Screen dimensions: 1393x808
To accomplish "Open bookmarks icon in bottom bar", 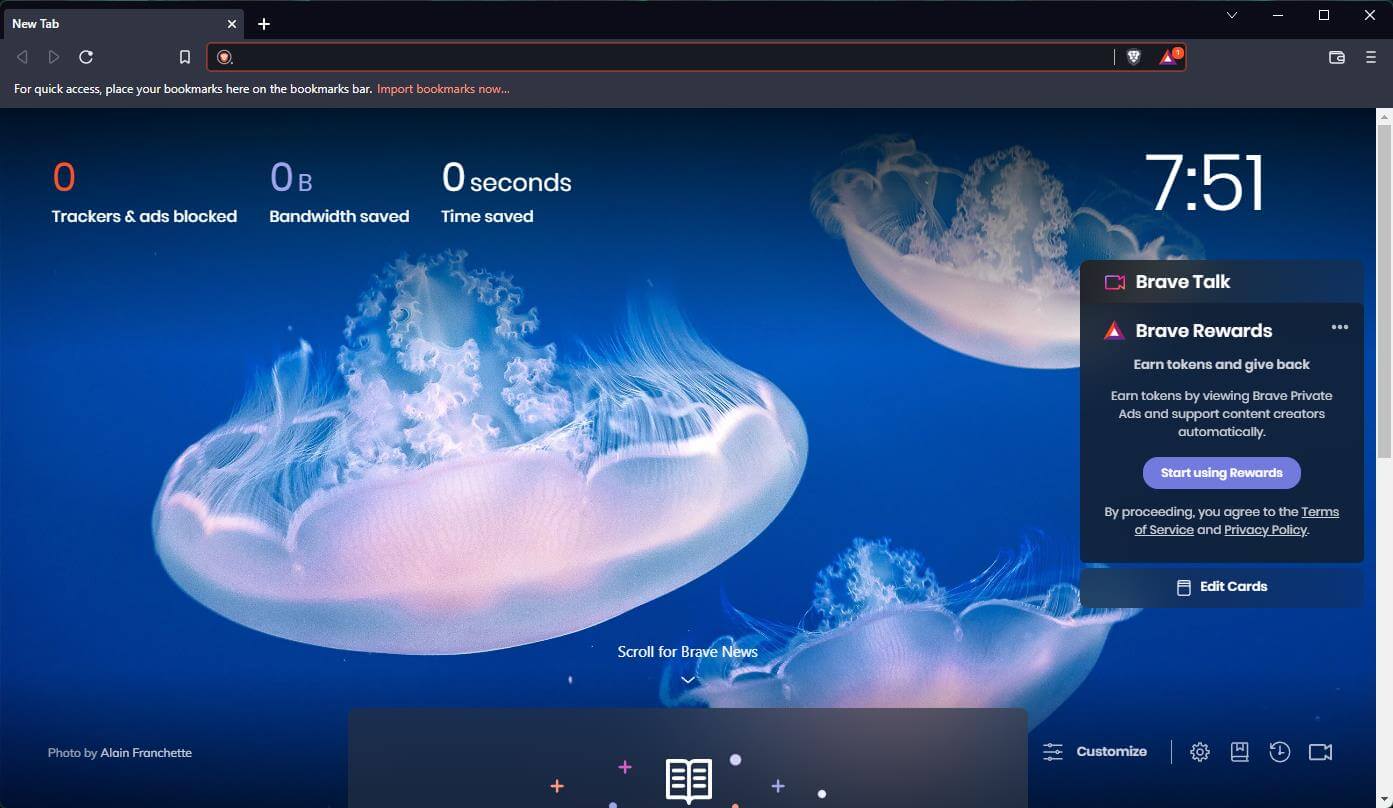I will (1240, 752).
